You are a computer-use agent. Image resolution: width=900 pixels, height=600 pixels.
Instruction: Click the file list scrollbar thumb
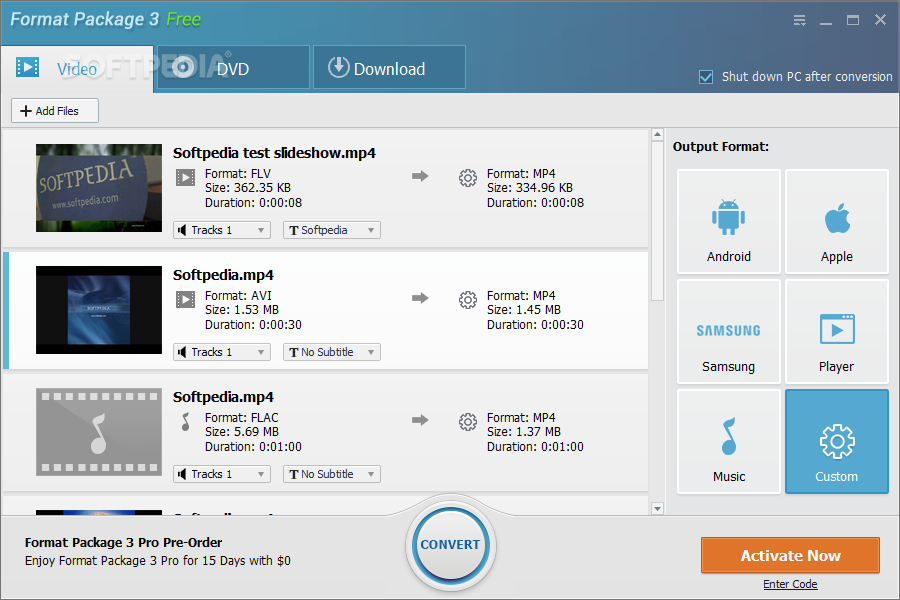tap(658, 220)
